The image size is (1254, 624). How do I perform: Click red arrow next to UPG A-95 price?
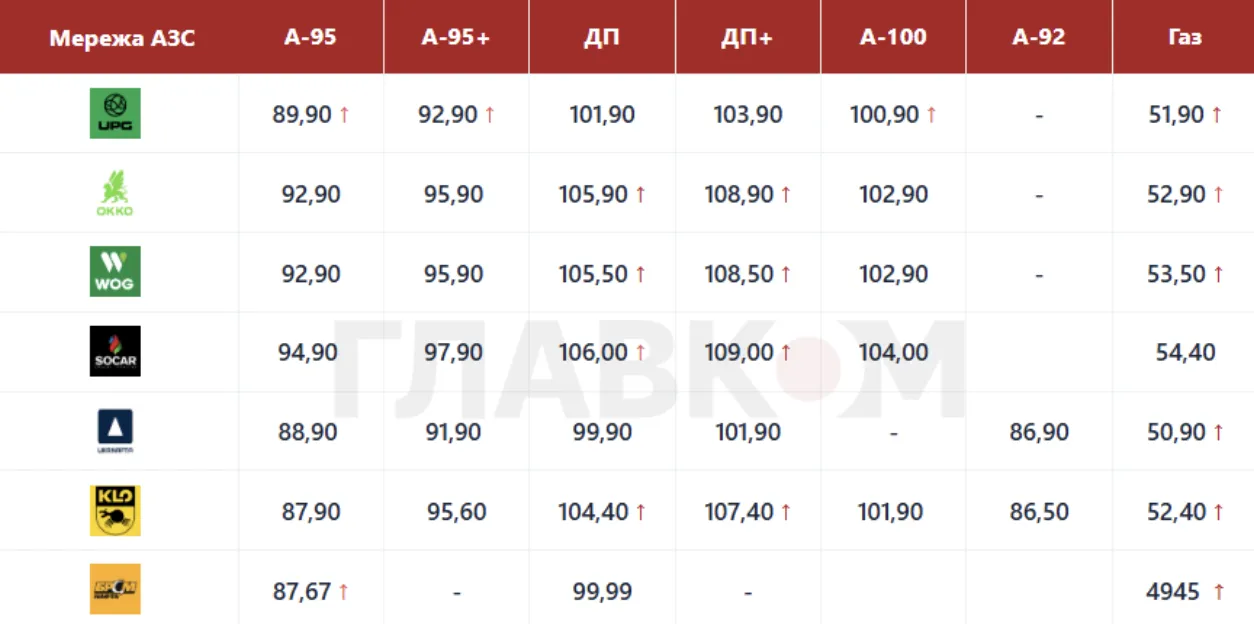point(344,114)
